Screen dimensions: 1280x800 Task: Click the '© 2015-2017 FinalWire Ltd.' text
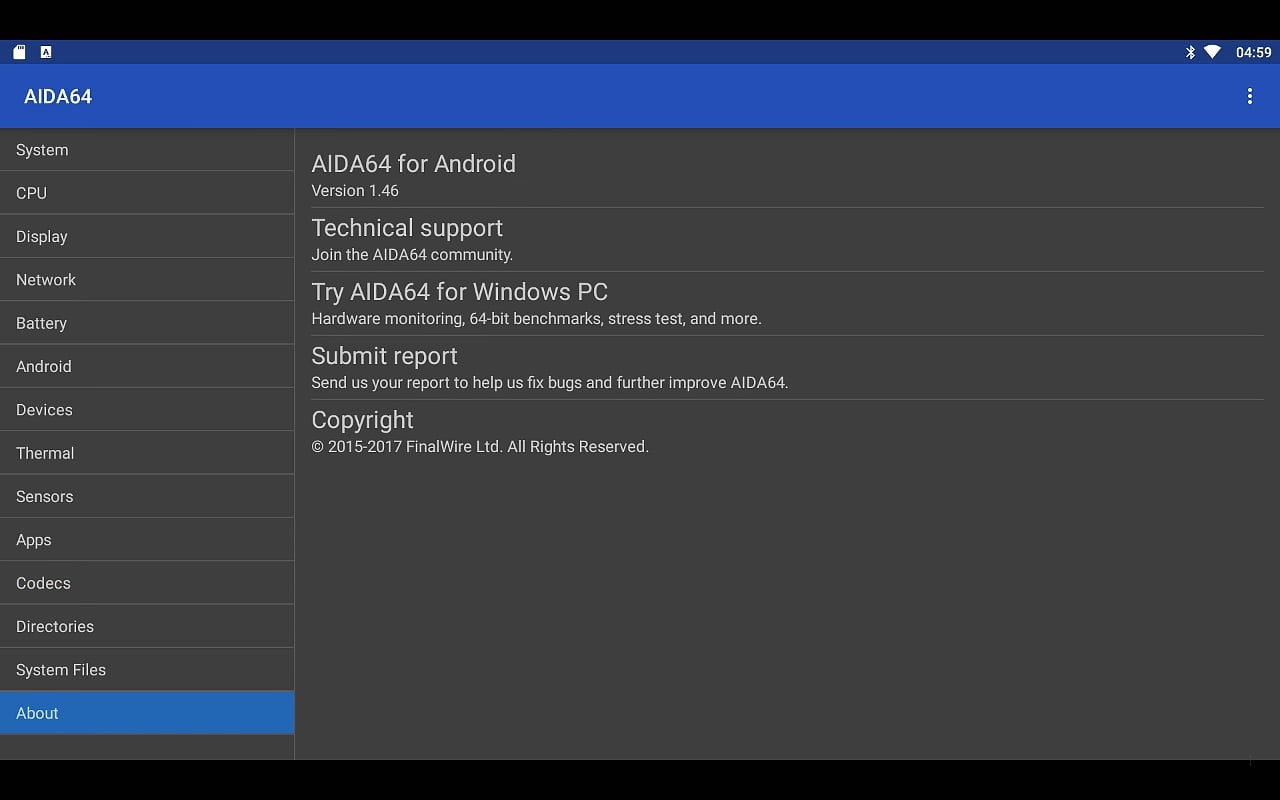click(480, 446)
